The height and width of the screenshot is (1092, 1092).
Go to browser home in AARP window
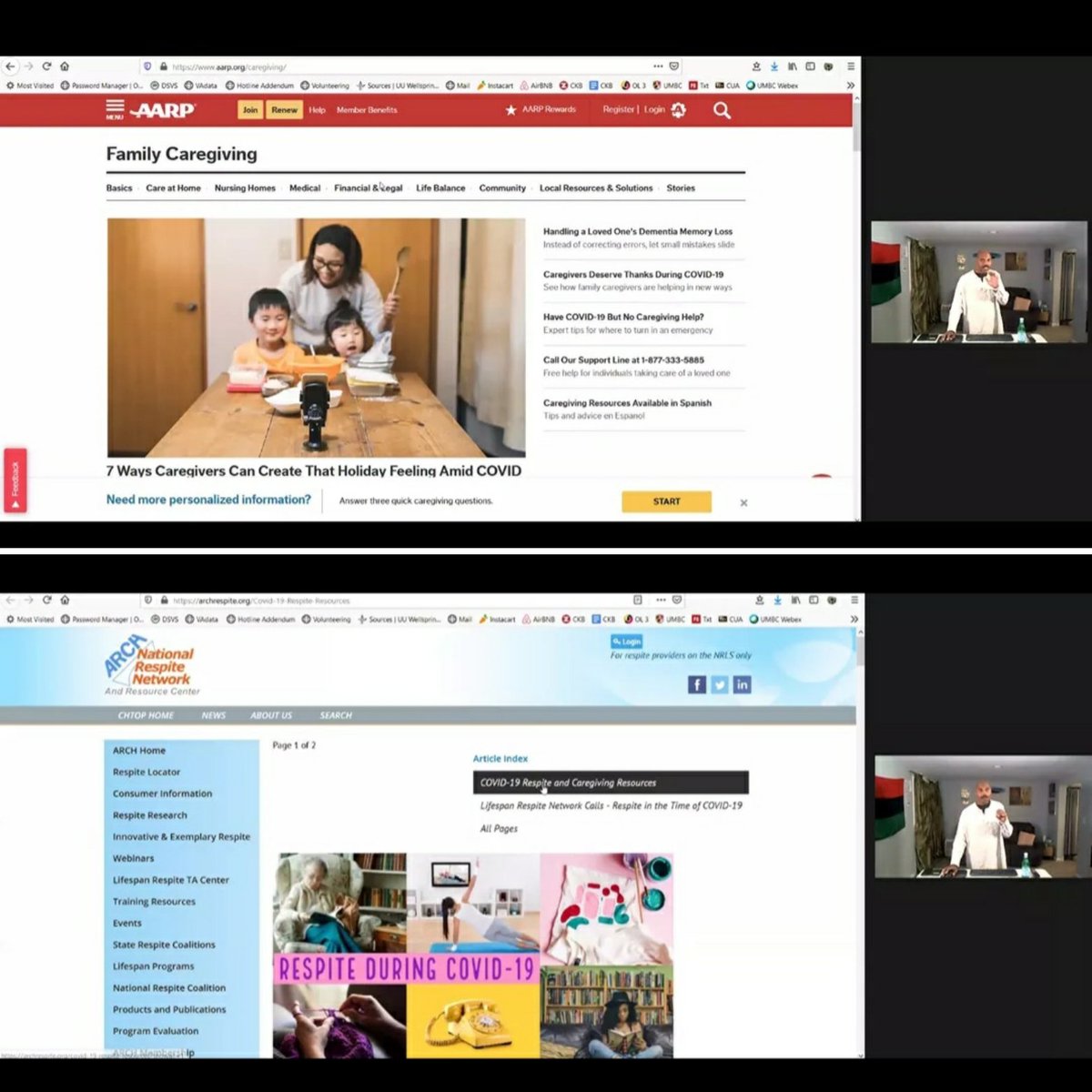(65, 66)
